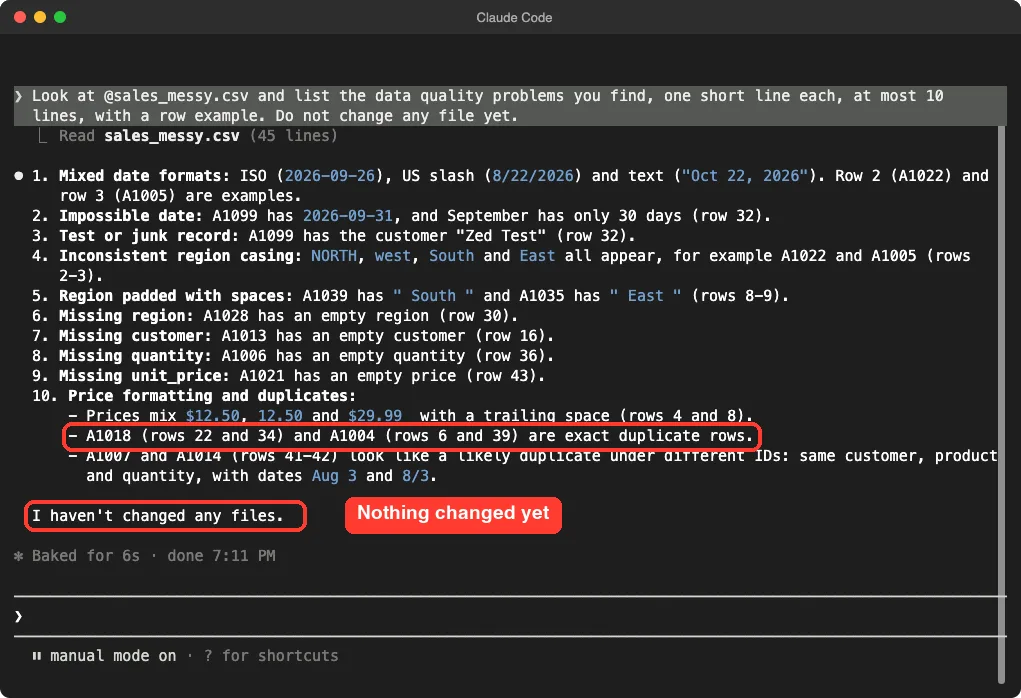Click @sales_messy.csv in the user prompt

pyautogui.click(x=176, y=96)
